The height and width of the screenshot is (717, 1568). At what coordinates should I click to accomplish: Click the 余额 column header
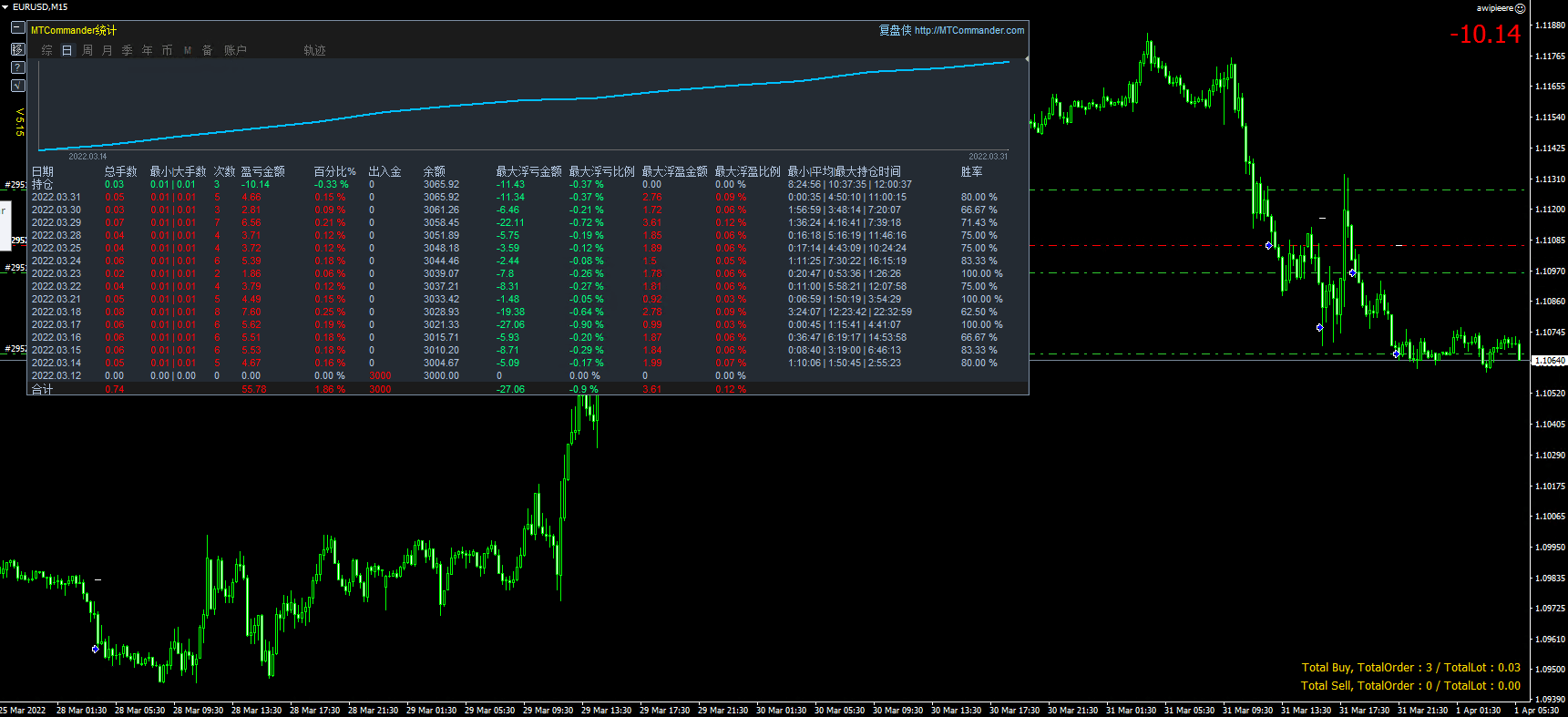[x=435, y=171]
